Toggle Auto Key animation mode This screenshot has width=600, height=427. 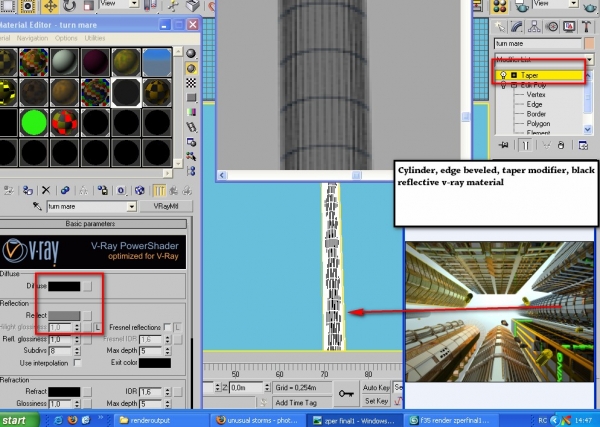point(376,388)
